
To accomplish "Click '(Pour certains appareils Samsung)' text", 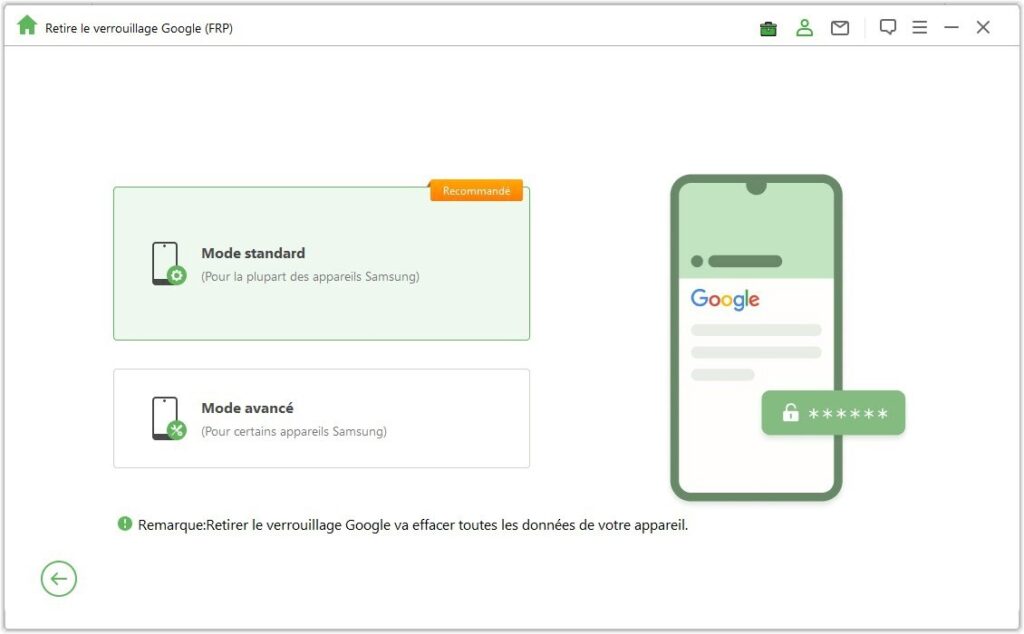I will click(294, 431).
